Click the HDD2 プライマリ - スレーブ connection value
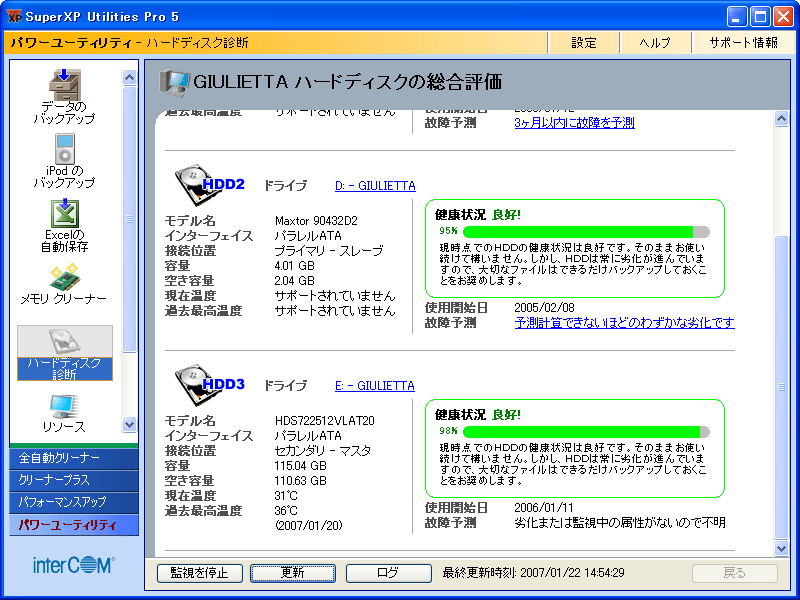Screen dimensions: 800x600 [x=329, y=251]
